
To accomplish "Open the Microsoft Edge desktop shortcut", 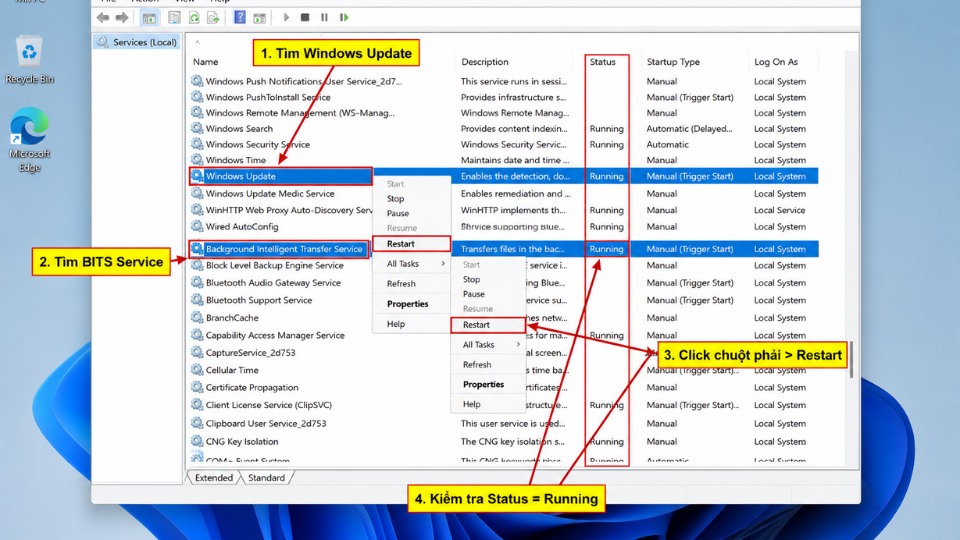I will point(29,140).
